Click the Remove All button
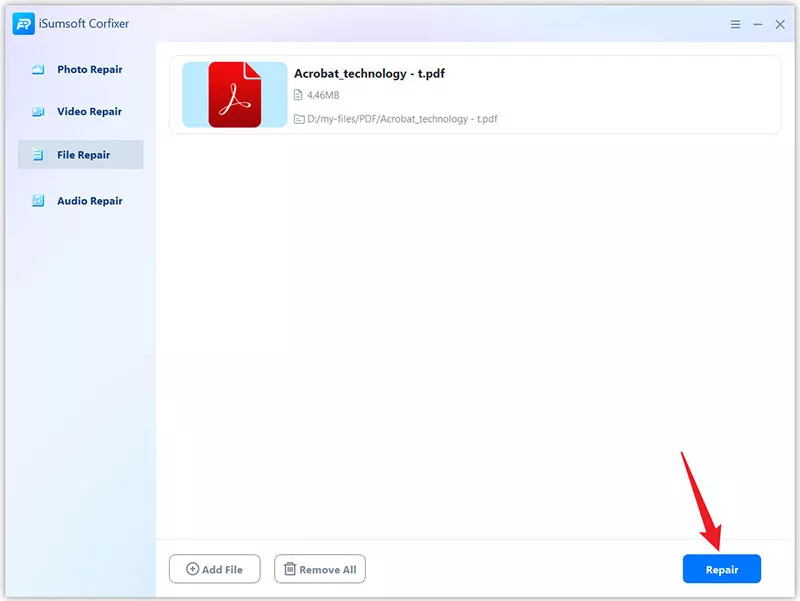The image size is (800, 601). (x=320, y=569)
